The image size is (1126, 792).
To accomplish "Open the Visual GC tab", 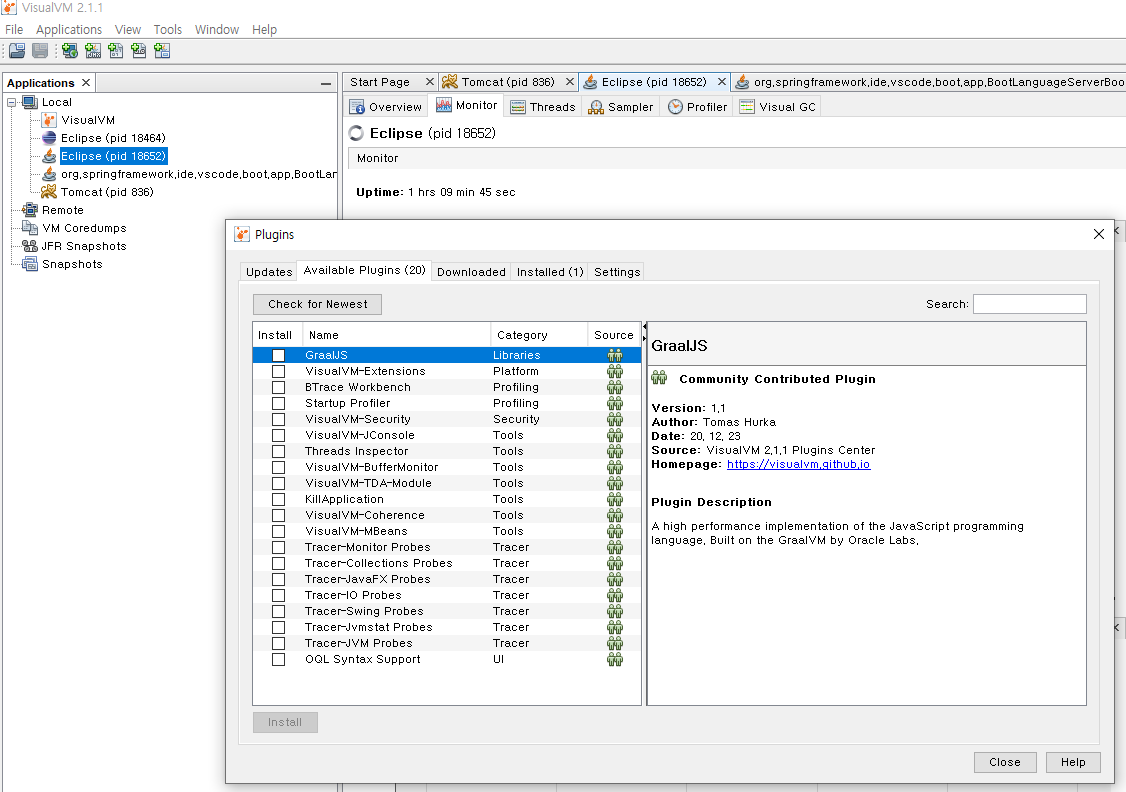I will click(778, 107).
